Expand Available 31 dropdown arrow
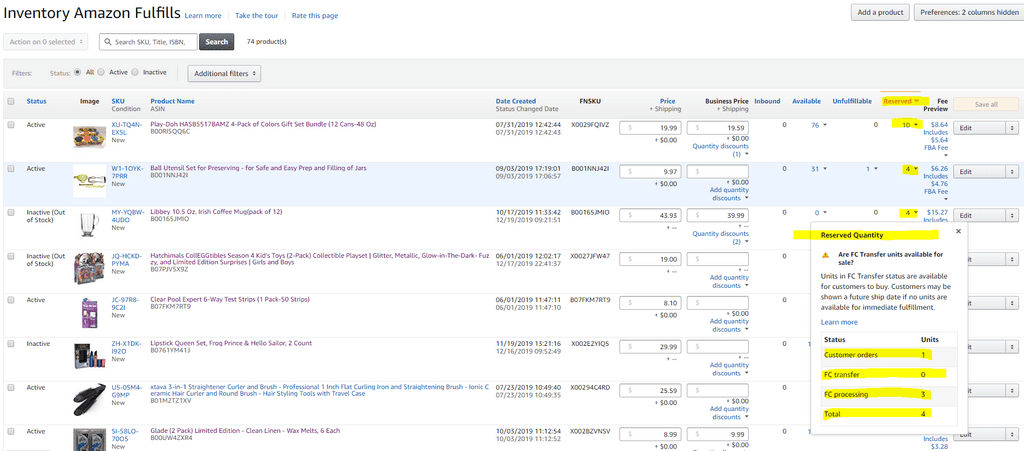1024x451 pixels. tap(824, 169)
